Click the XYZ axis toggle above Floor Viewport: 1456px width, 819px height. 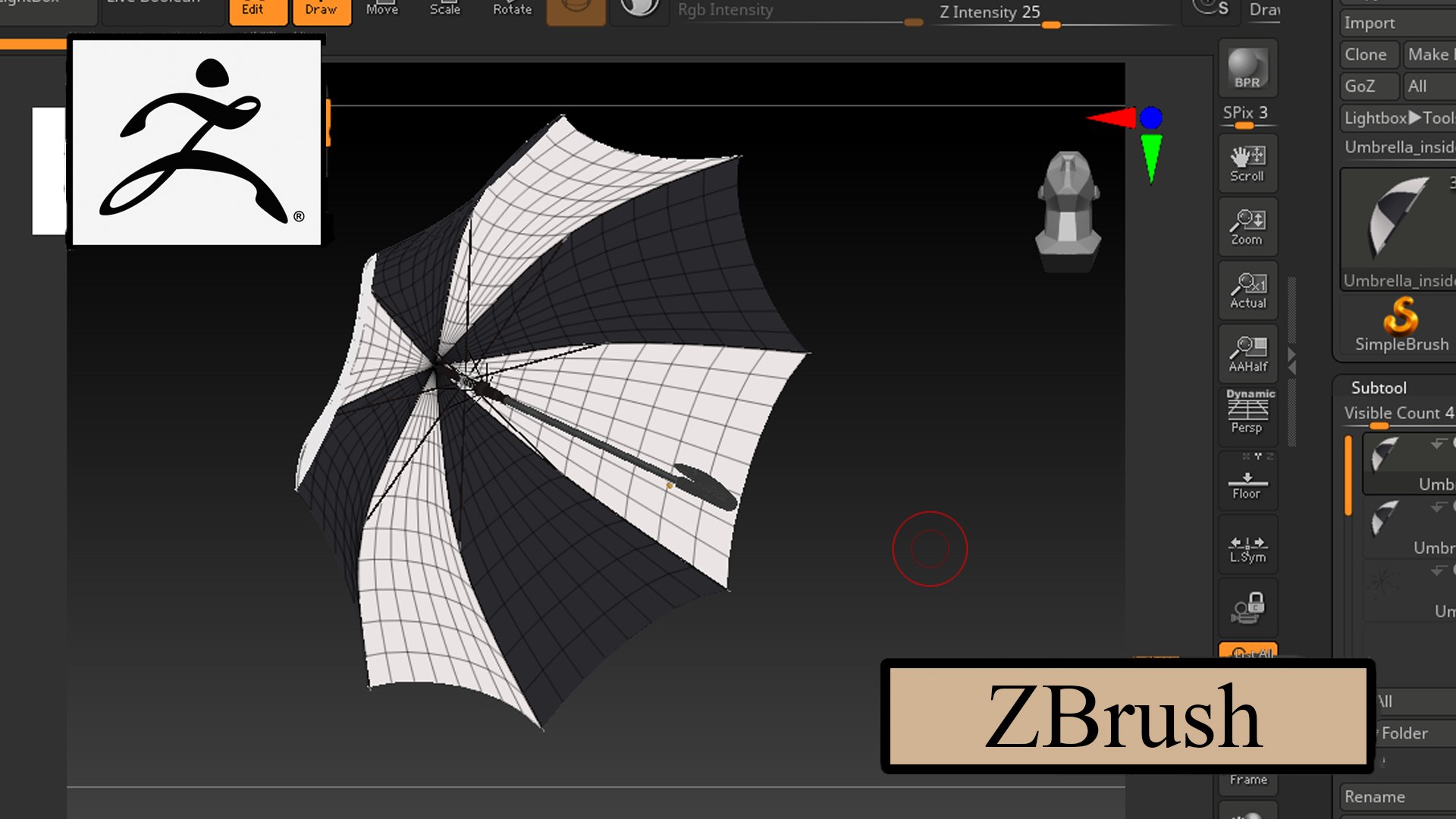coord(1257,457)
